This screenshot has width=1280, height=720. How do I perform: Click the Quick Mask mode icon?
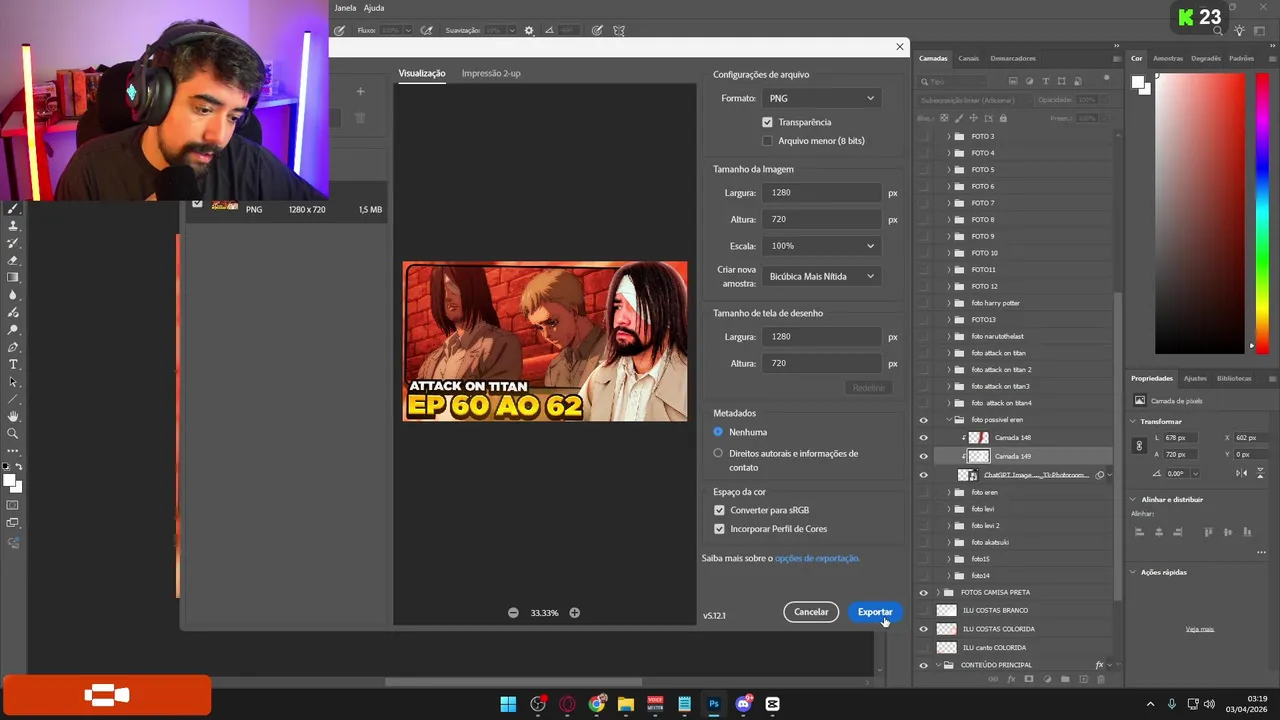click(13, 506)
